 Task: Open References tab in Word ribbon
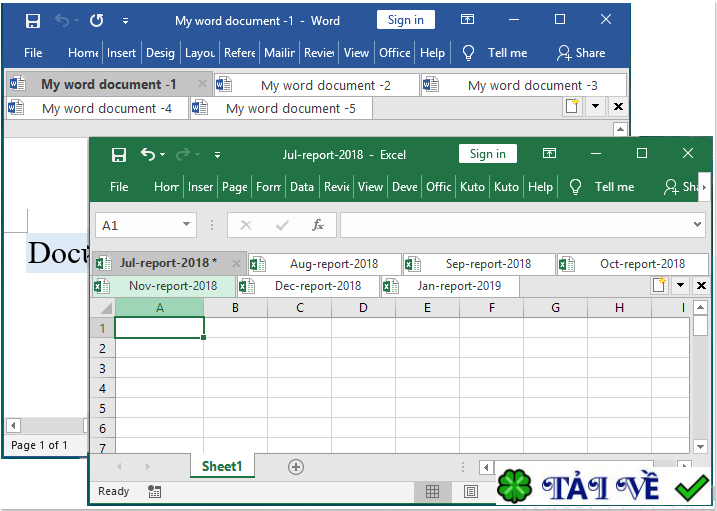tap(239, 53)
